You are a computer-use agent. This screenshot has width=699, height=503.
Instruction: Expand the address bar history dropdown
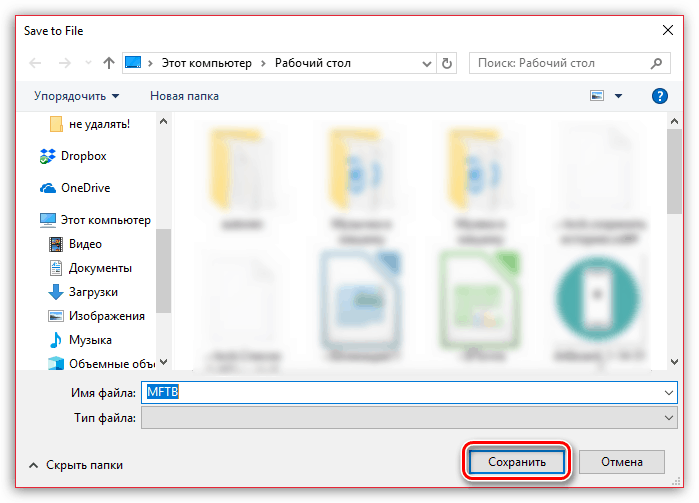[x=427, y=64]
